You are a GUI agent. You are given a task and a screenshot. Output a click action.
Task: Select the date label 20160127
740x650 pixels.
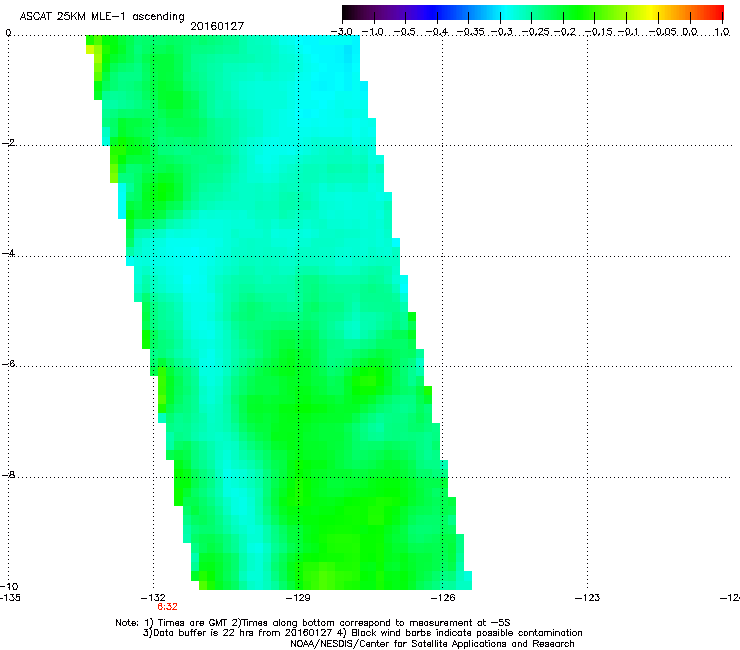217,26
